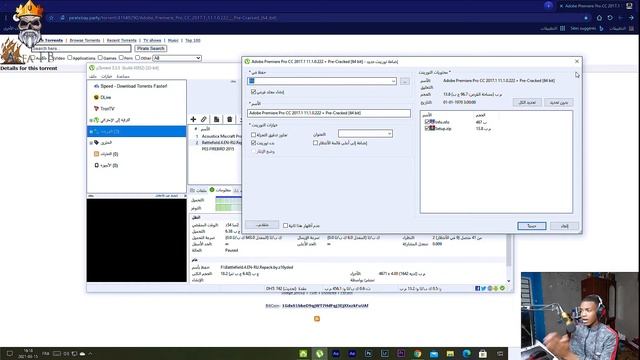Image resolution: width=640 pixels, height=360 pixels.
Task: Toggle the add to top of queue checkbox
Action: (x=315, y=143)
